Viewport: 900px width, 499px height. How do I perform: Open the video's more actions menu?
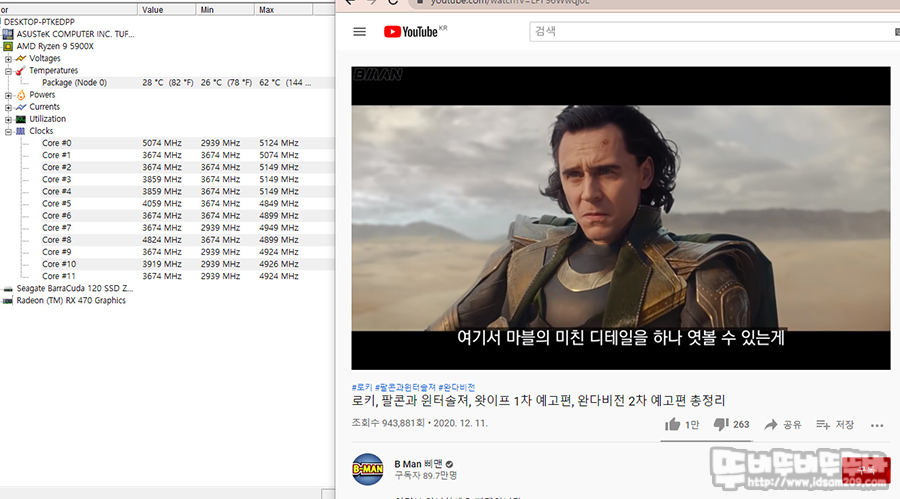click(877, 425)
